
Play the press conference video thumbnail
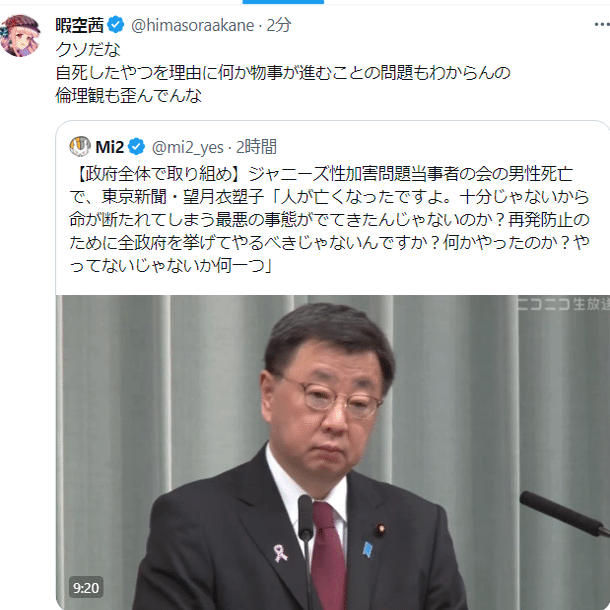[333, 452]
